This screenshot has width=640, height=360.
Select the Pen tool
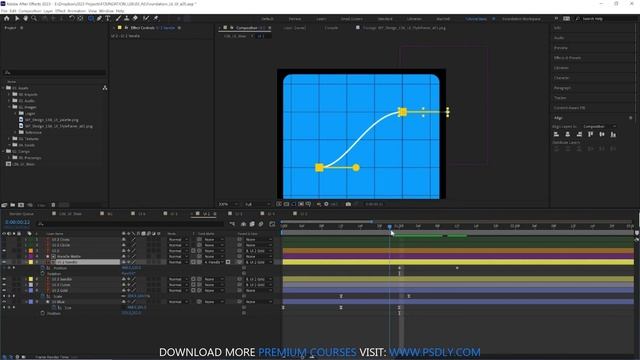tap(99, 18)
